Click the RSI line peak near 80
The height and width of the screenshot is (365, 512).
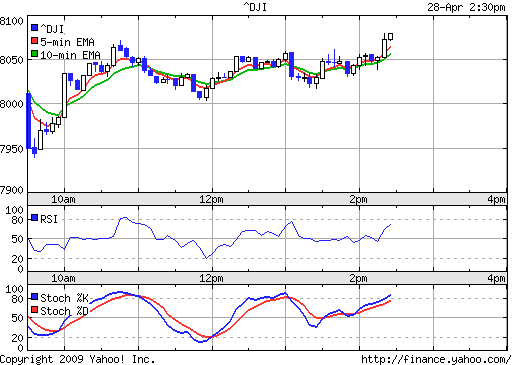(124, 218)
